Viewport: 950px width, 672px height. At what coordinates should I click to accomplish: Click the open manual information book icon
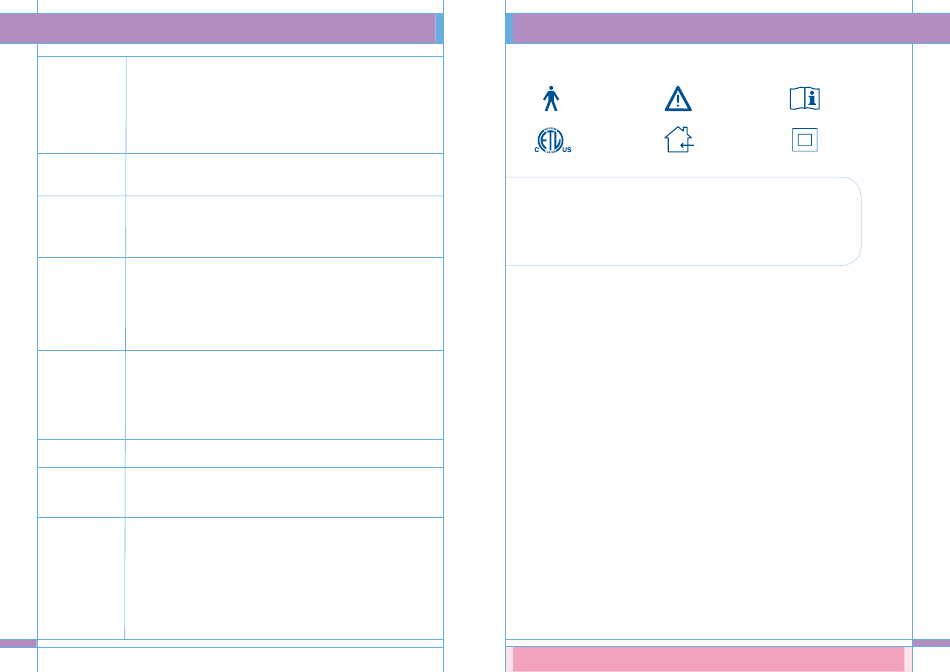(805, 98)
